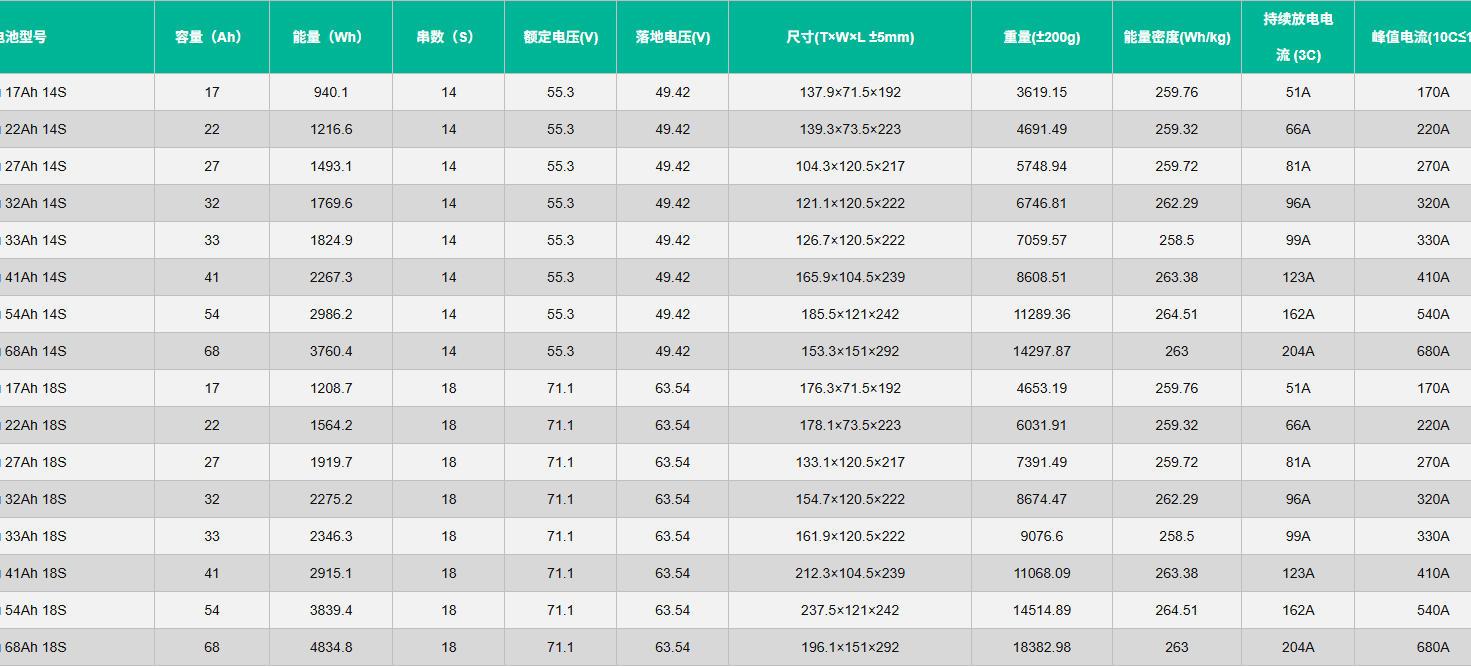Click the 尺寸(T×W×L ±5mm) header
1471x668 pixels.
[849, 37]
